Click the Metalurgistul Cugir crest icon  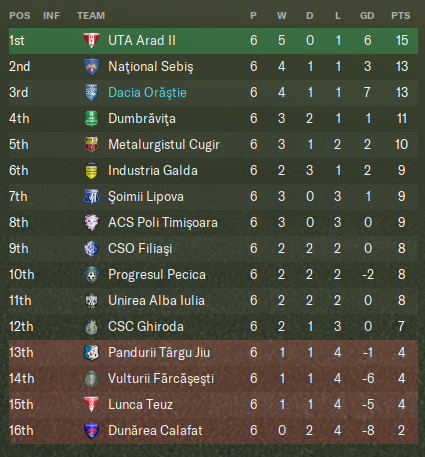pos(91,144)
